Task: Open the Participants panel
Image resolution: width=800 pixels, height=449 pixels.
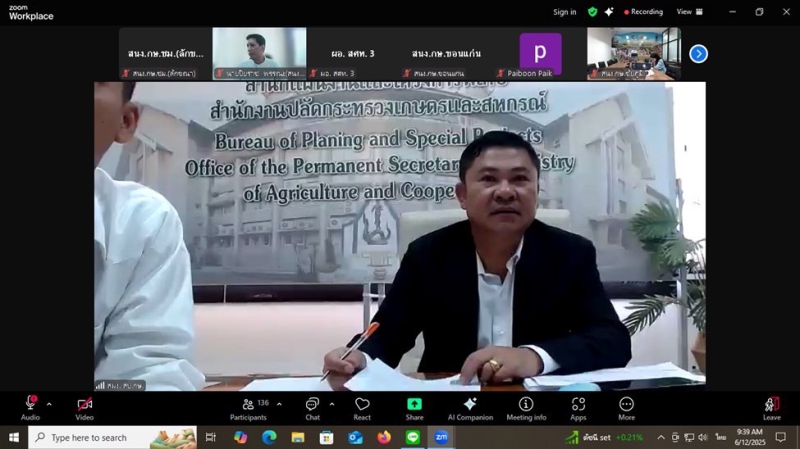Action: pyautogui.click(x=248, y=409)
